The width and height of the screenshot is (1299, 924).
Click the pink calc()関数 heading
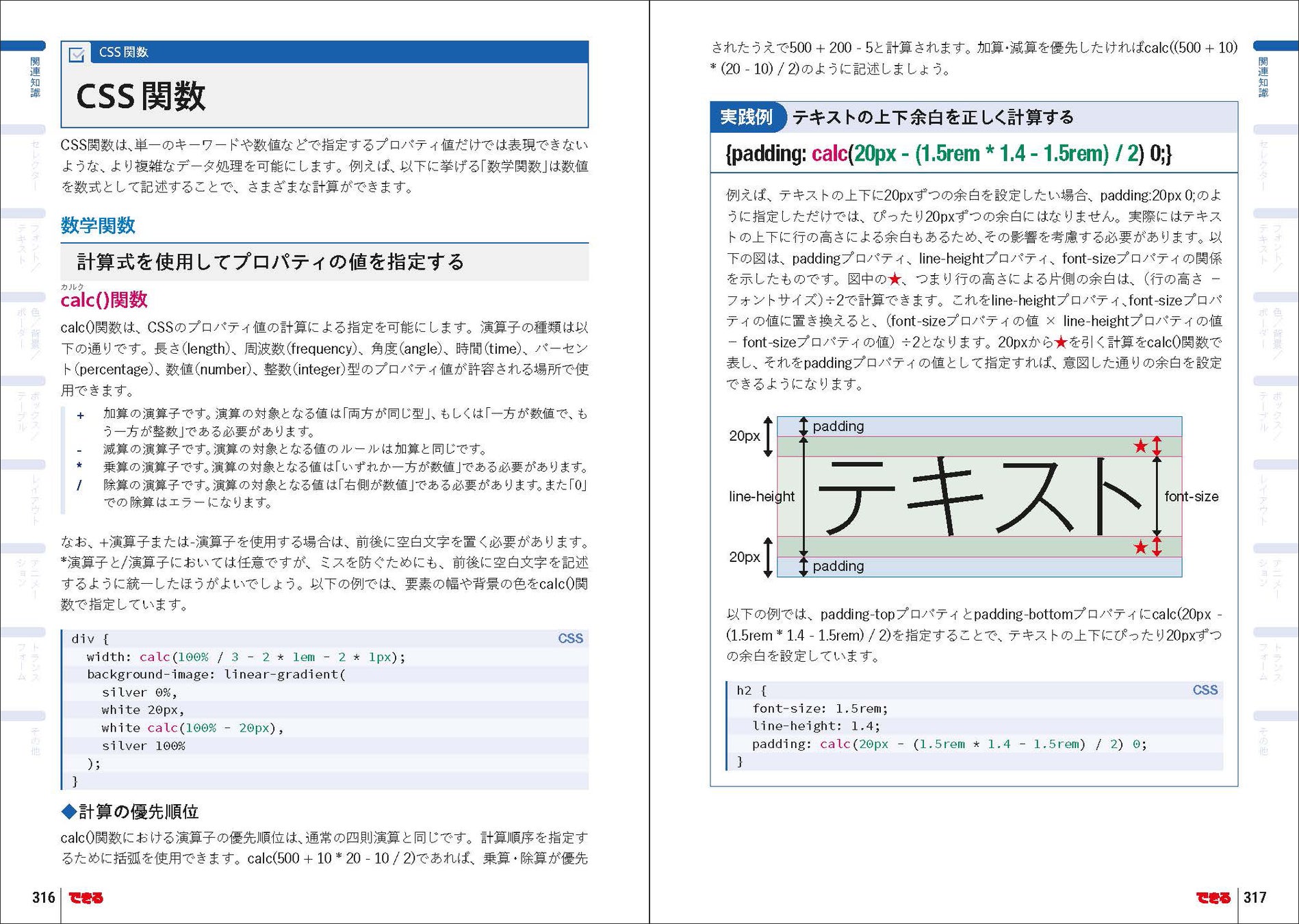[104, 300]
